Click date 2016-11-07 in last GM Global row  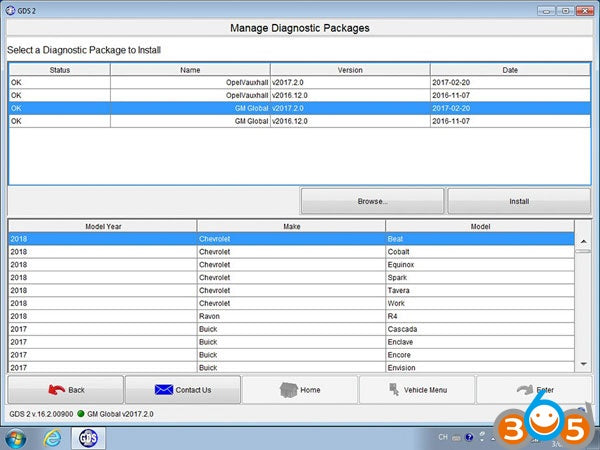451,121
